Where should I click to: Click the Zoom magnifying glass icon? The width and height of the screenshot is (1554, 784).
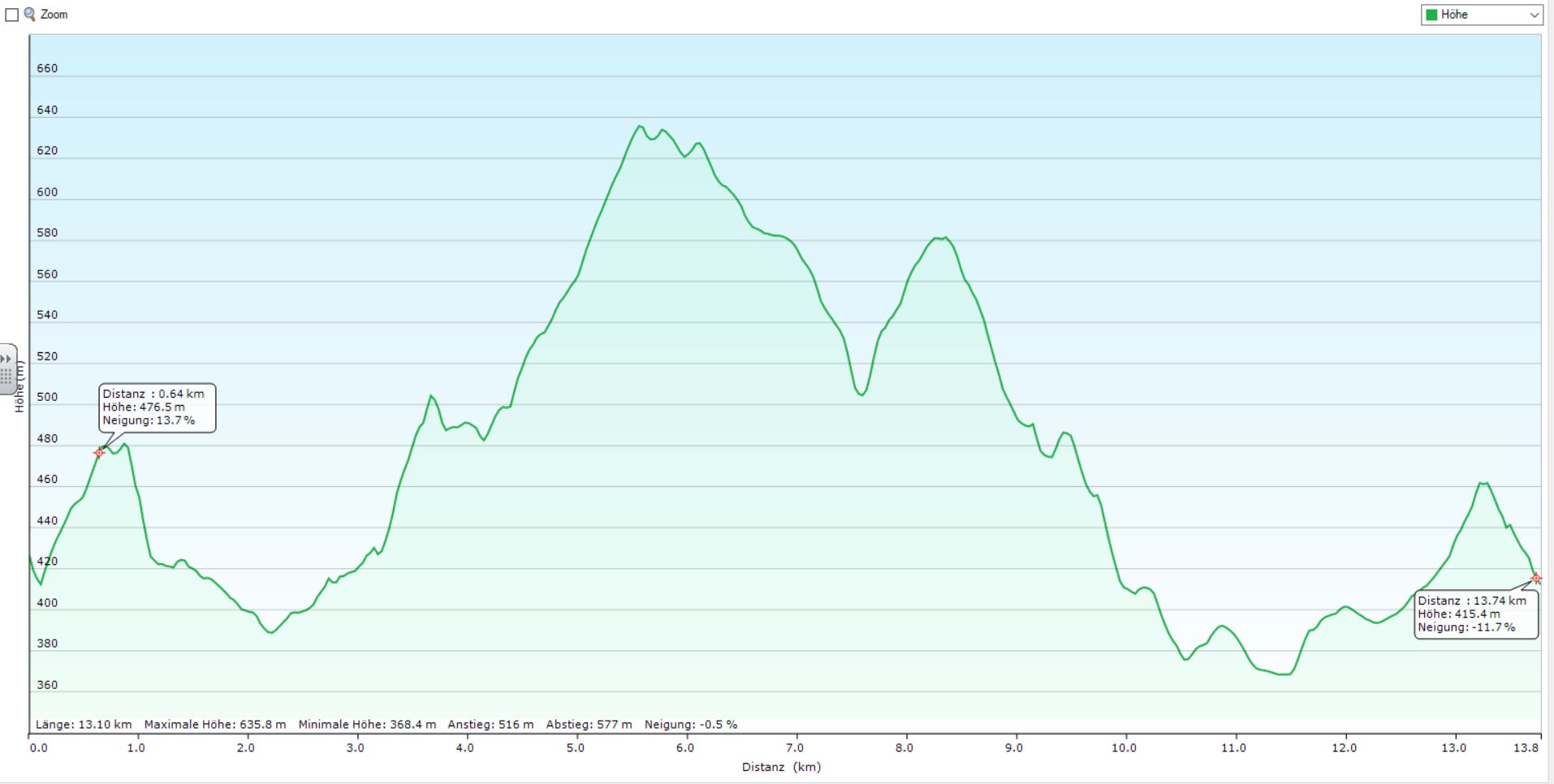pyautogui.click(x=30, y=14)
